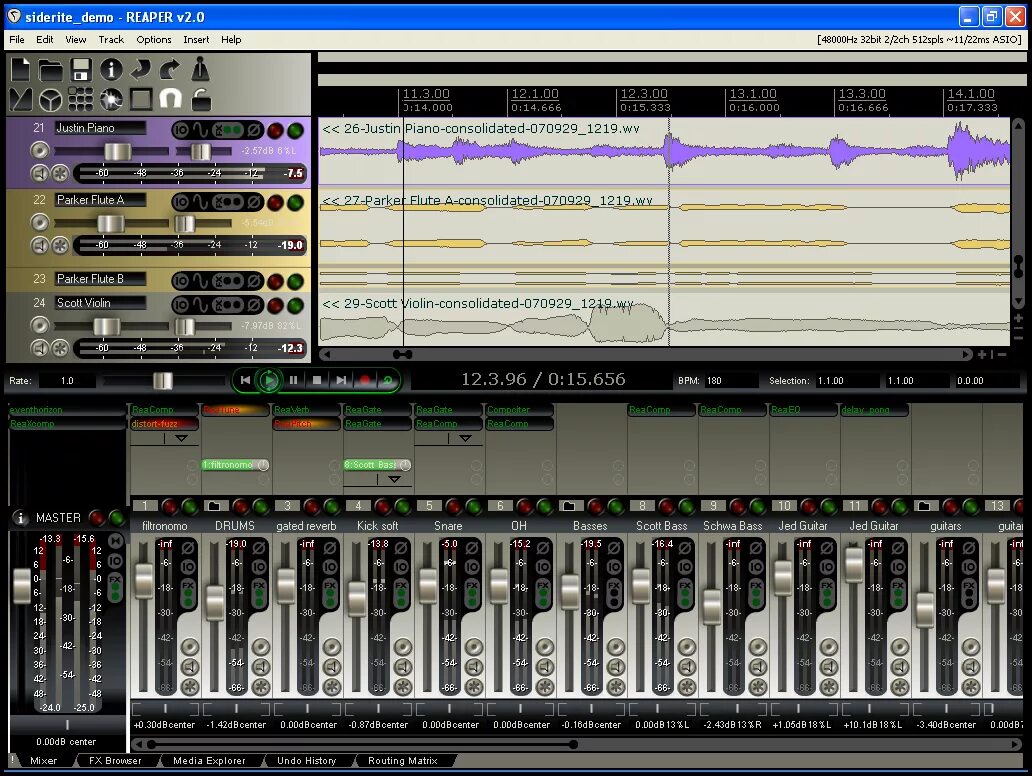The height and width of the screenshot is (776, 1032).
Task: Click the folder icon above Basses strip
Action: [x=569, y=506]
